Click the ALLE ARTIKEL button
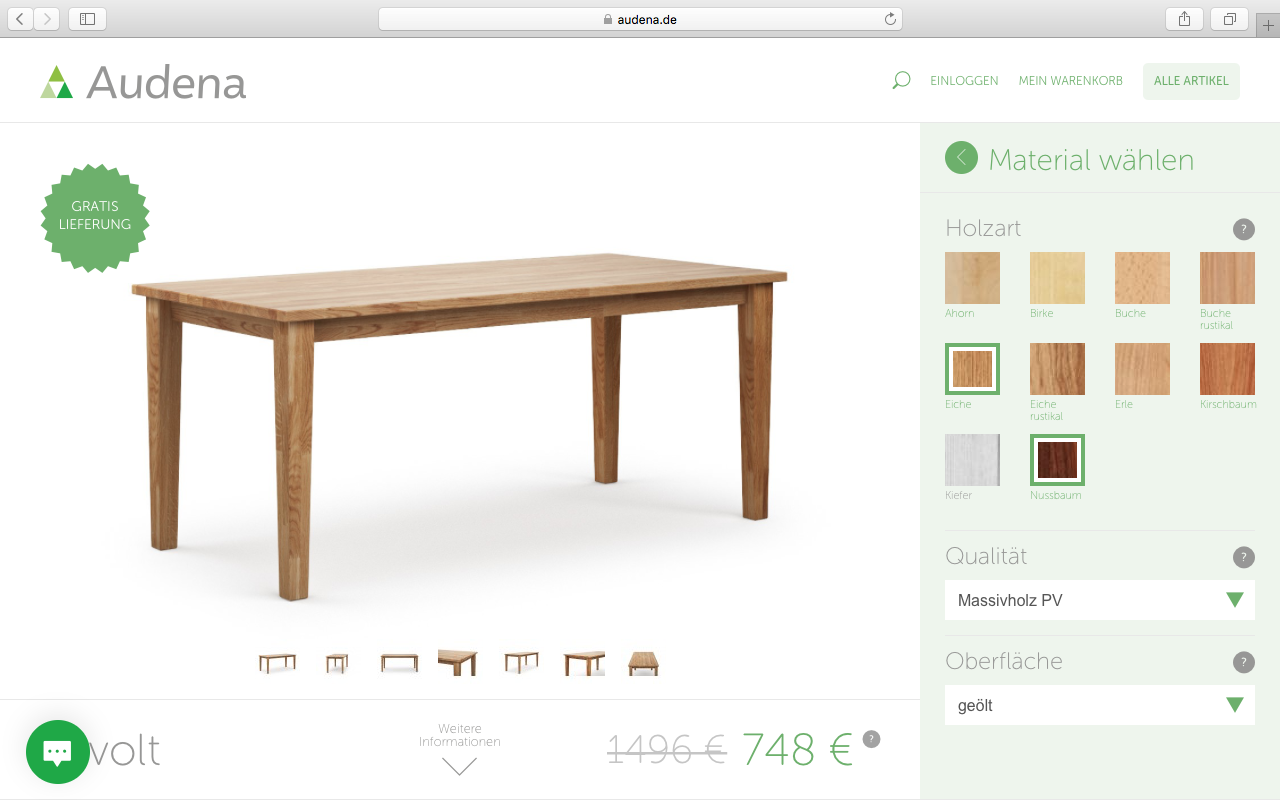Image resolution: width=1280 pixels, height=800 pixels. (1191, 81)
